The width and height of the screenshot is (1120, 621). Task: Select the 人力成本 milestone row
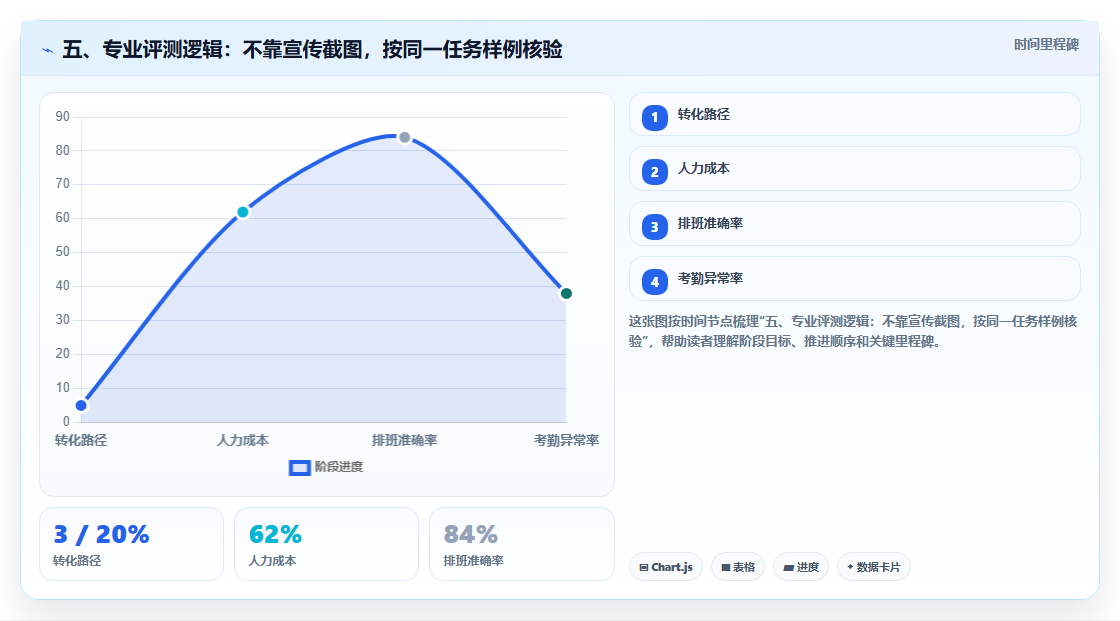tap(854, 169)
